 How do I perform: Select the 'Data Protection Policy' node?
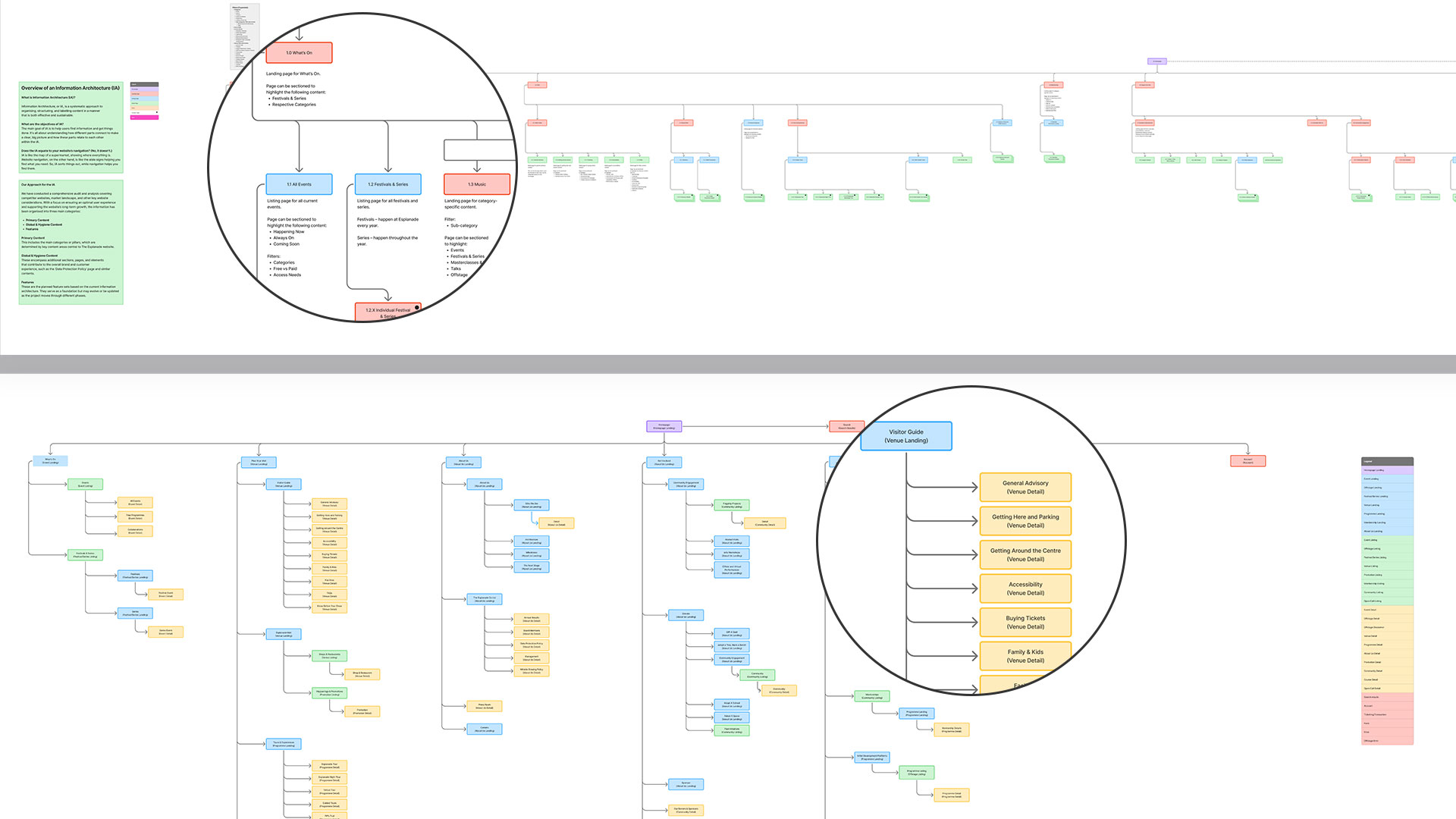[532, 645]
